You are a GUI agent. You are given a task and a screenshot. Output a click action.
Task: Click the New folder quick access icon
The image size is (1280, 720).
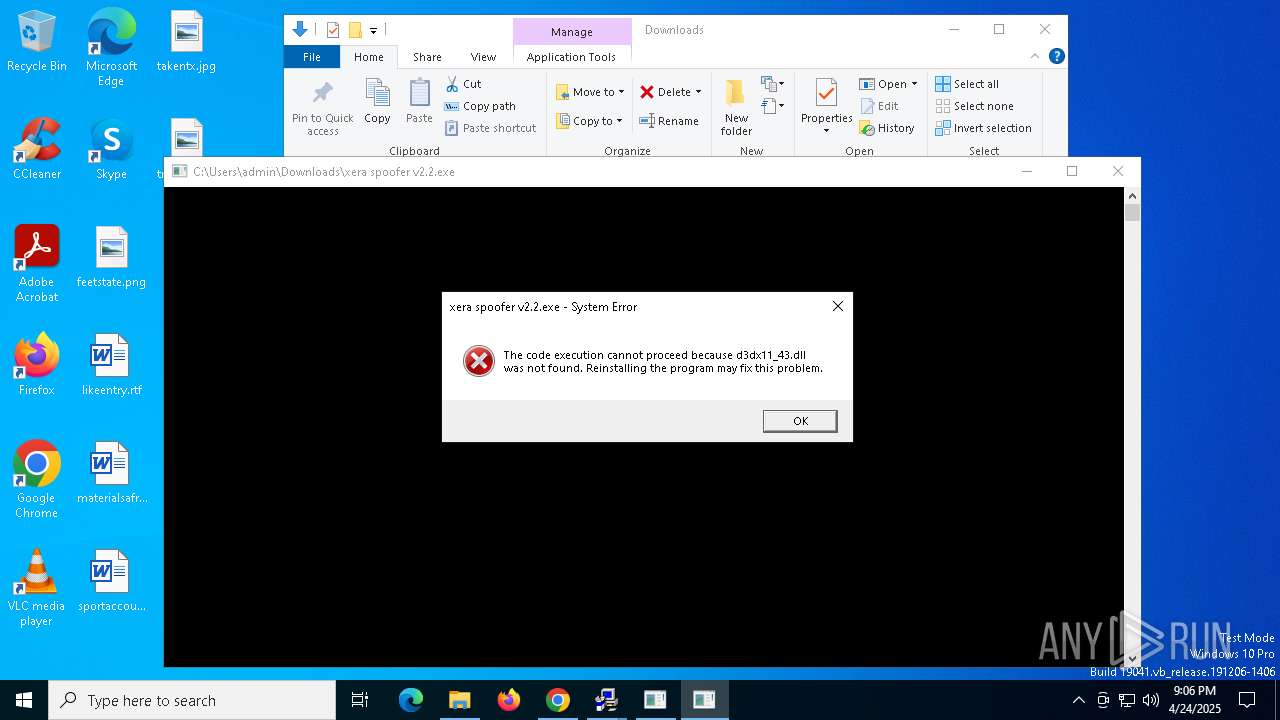[x=355, y=30]
